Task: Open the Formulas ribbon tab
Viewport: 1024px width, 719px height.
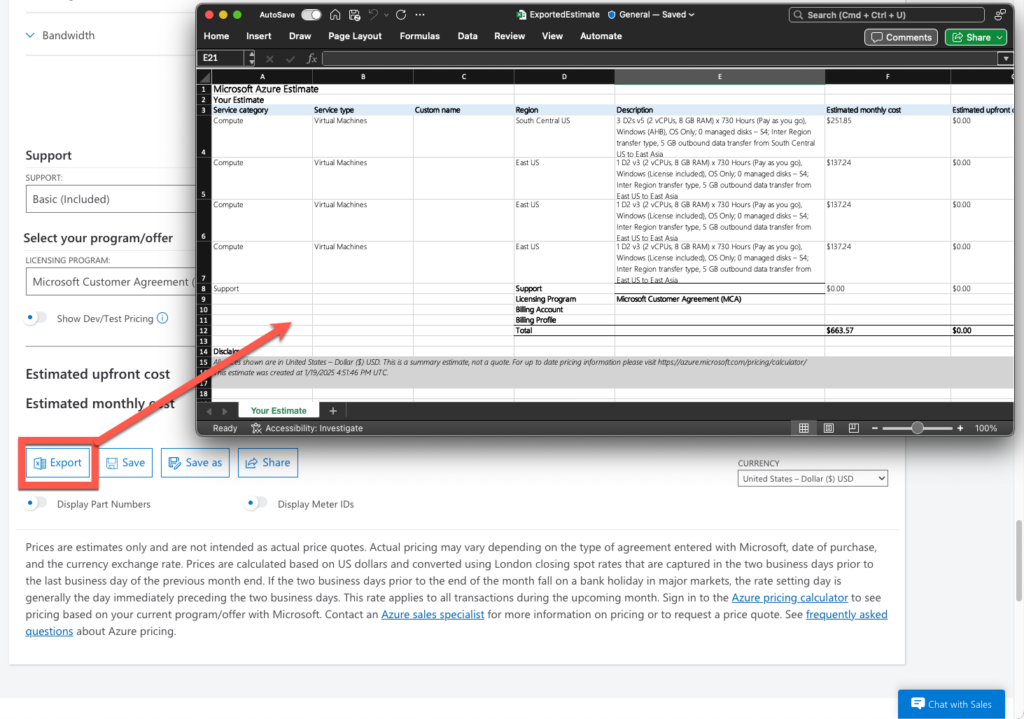Action: pyautogui.click(x=419, y=37)
